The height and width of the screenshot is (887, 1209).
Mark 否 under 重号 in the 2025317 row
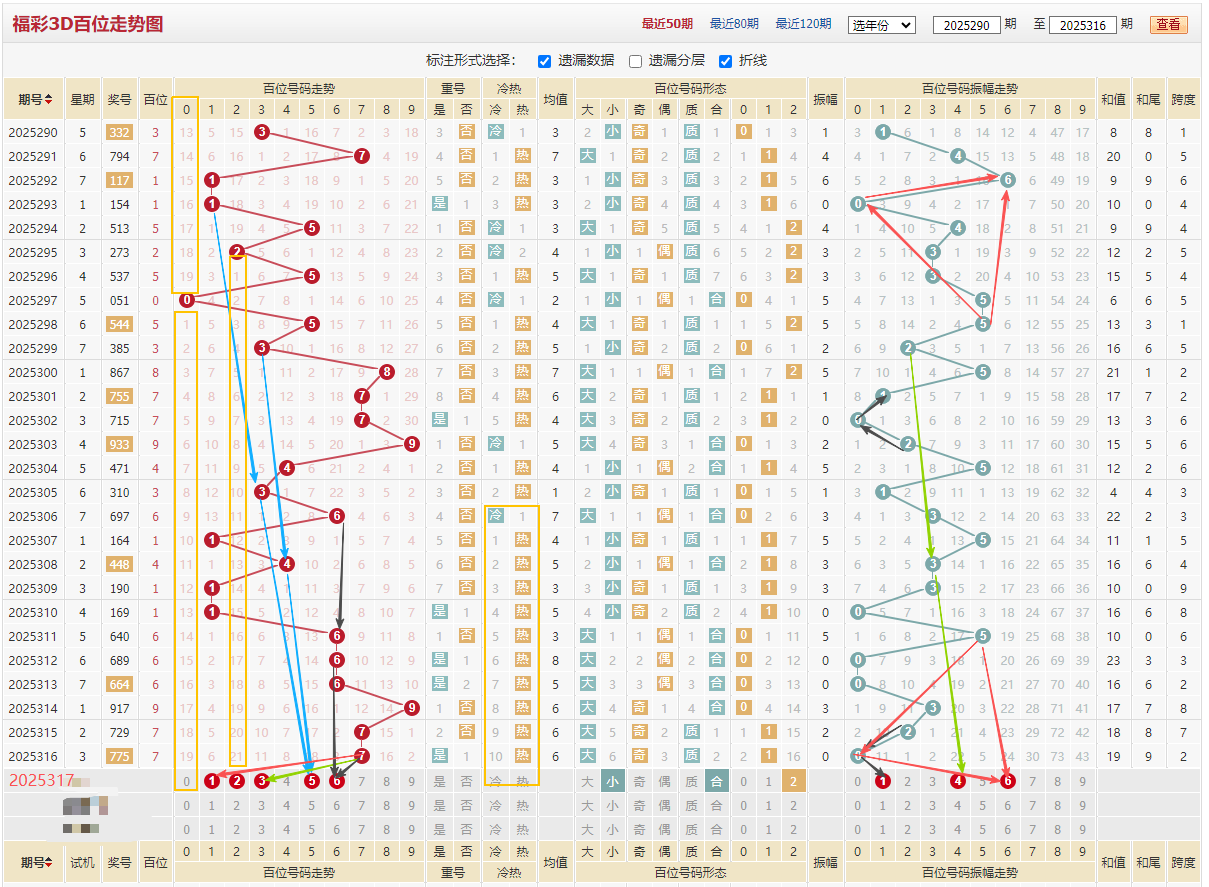click(466, 781)
